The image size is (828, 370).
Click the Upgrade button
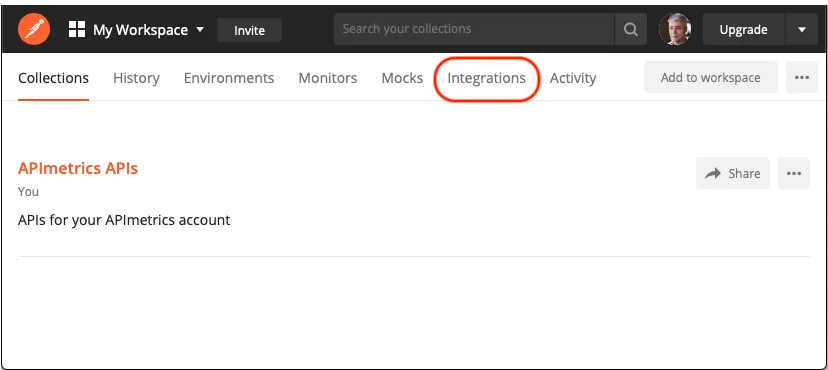744,30
